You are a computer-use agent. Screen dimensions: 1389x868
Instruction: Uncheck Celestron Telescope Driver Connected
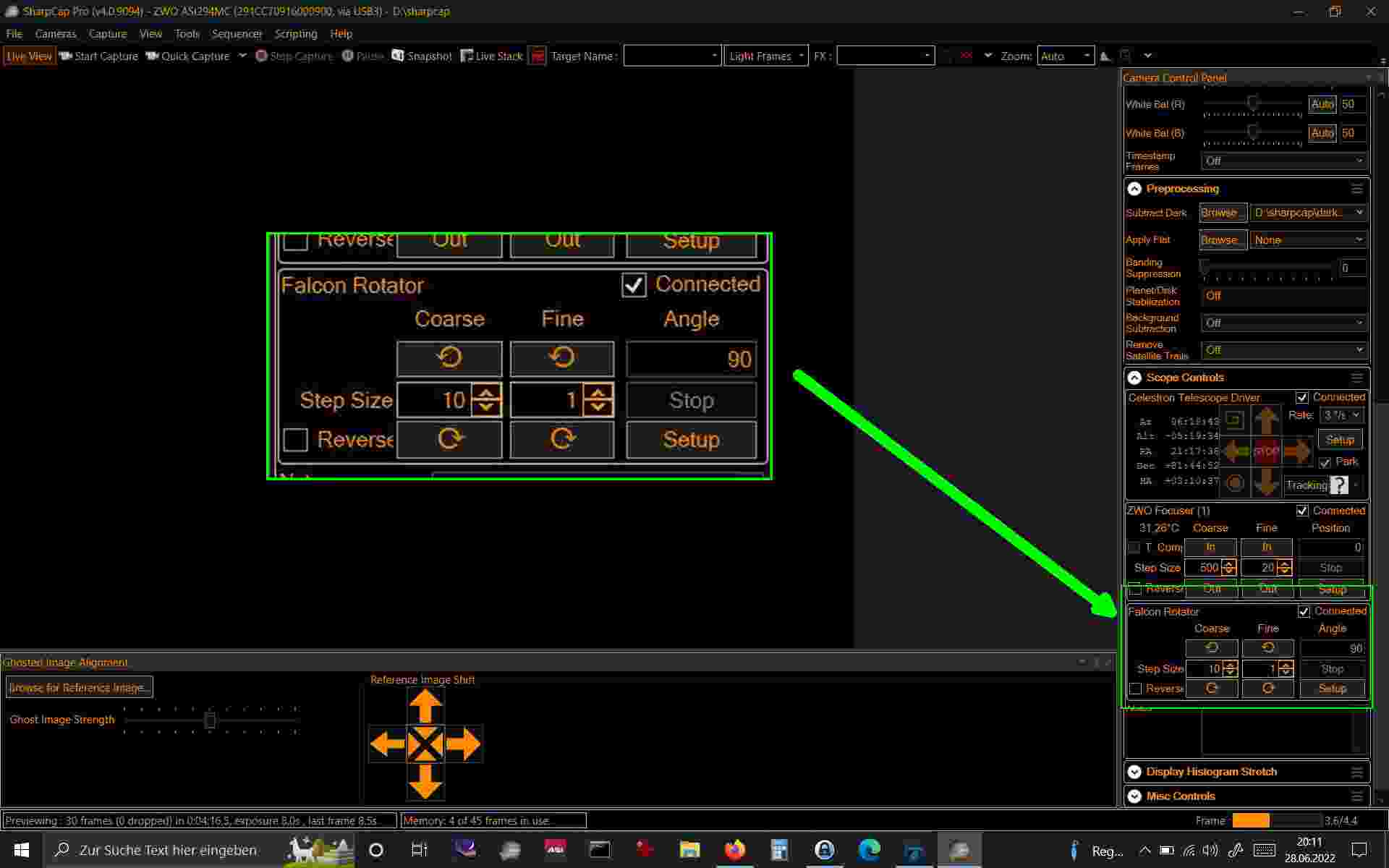[x=1302, y=397]
